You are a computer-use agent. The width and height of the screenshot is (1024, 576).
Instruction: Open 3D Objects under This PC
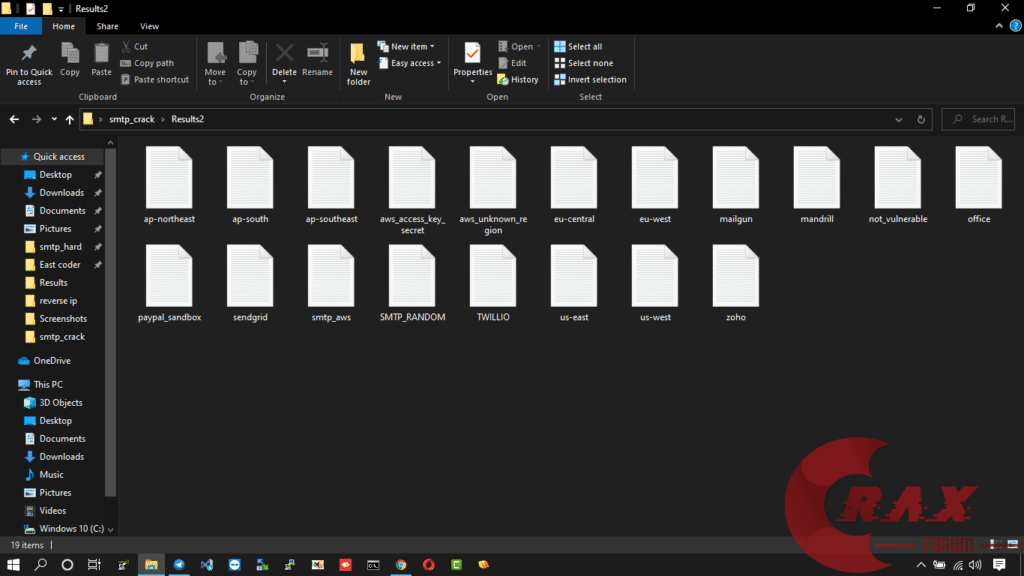[60, 403]
